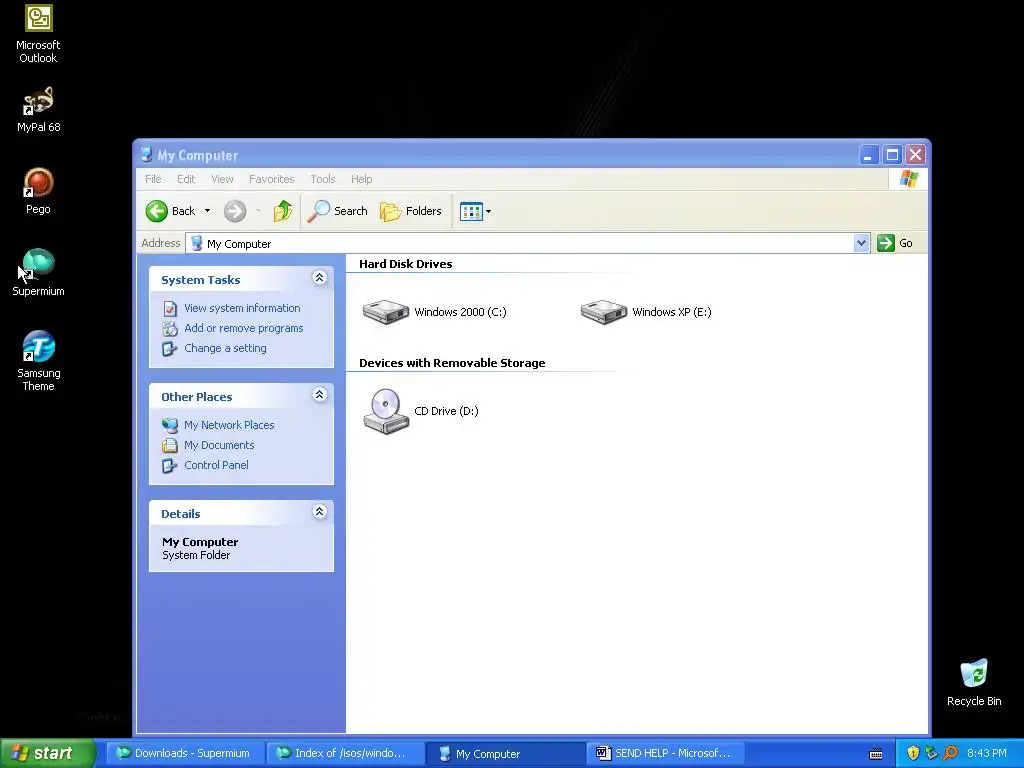
Task: Launch MyPal 68 browser shortcut
Action: pos(38,110)
